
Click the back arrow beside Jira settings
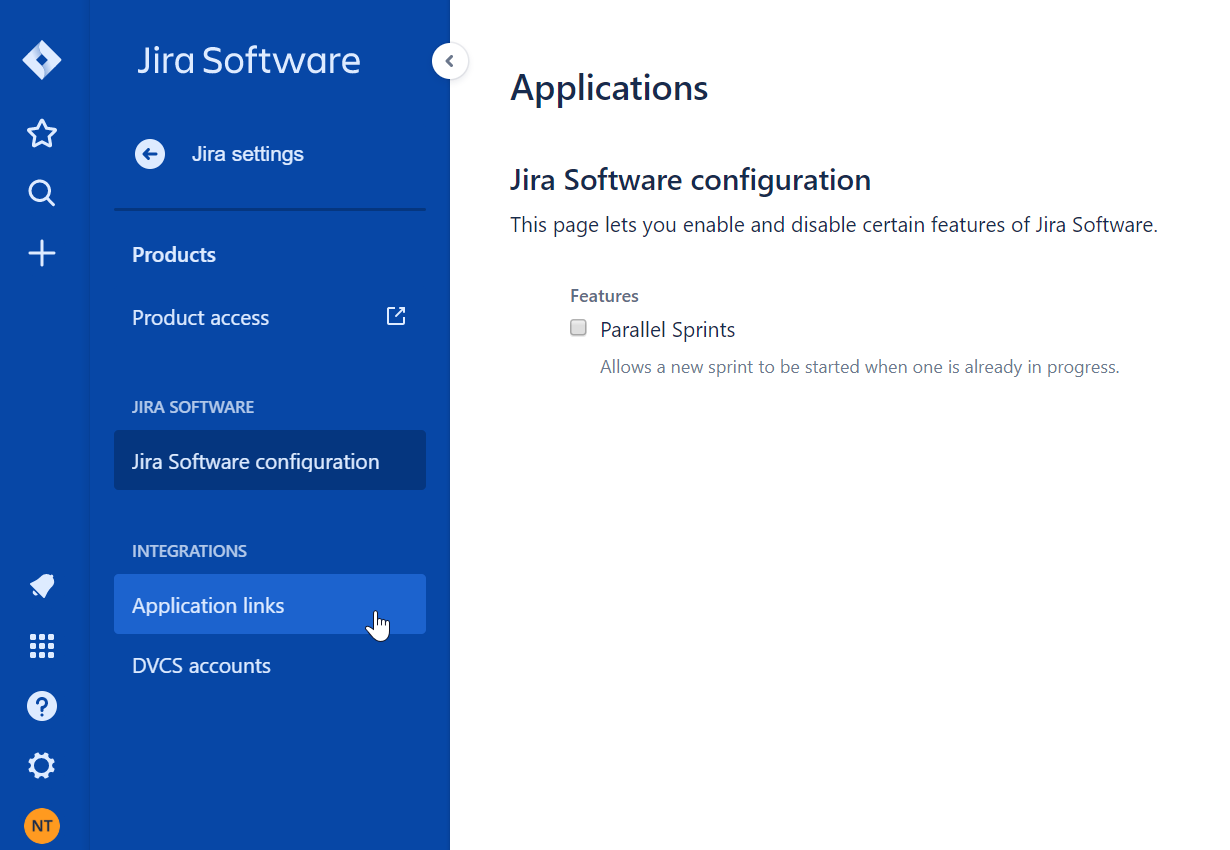tap(150, 154)
